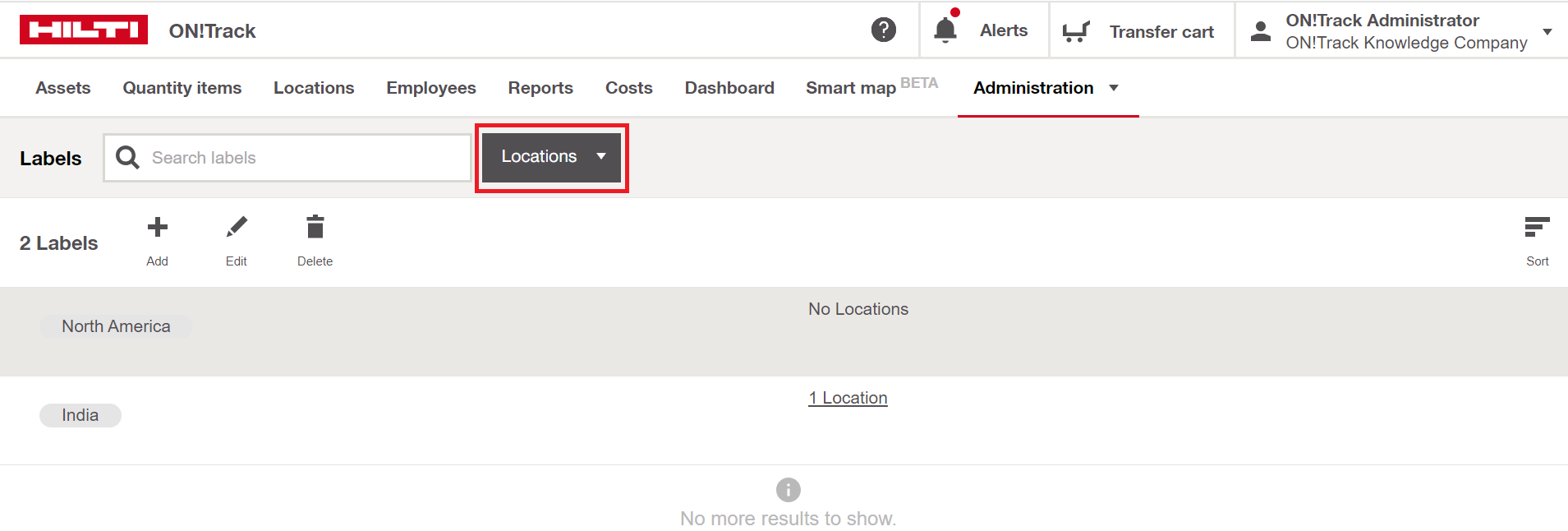Expand the Locations label type dropdown

[552, 157]
